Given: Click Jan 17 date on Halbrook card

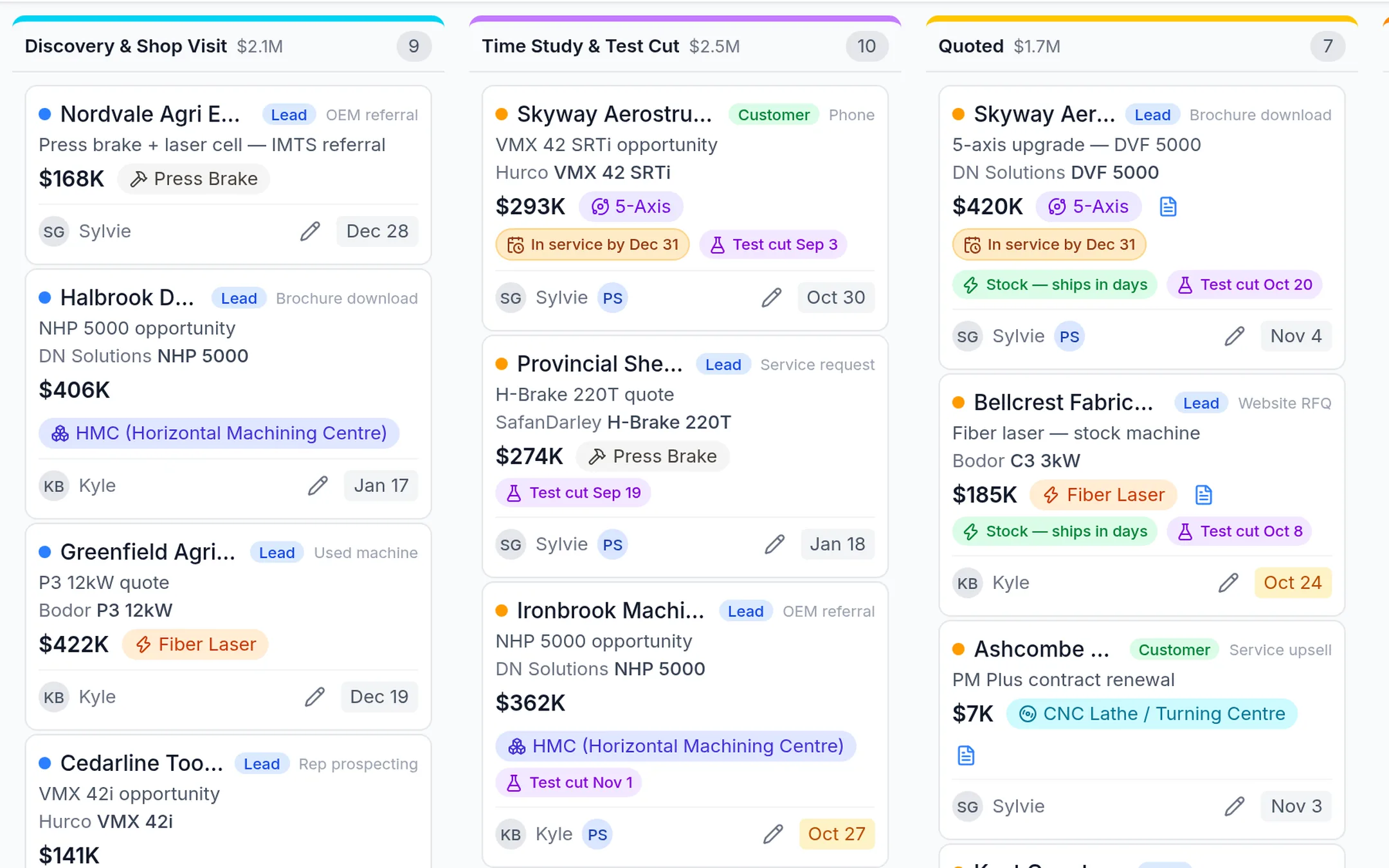Looking at the screenshot, I should click(x=381, y=485).
